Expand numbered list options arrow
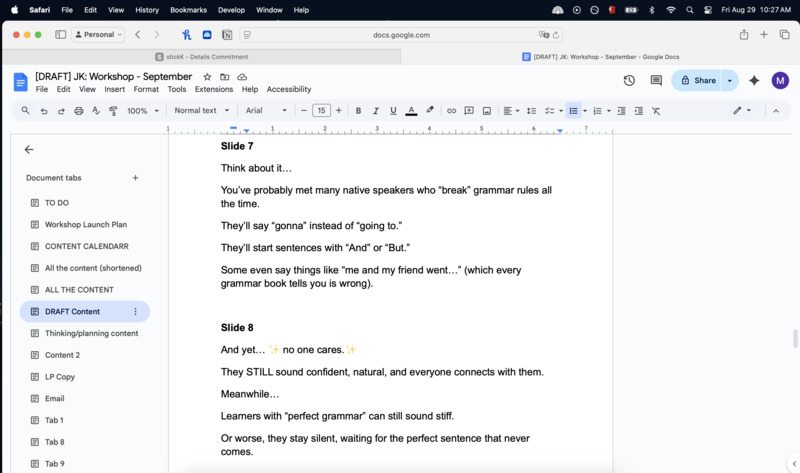This screenshot has width=800, height=473. (609, 111)
